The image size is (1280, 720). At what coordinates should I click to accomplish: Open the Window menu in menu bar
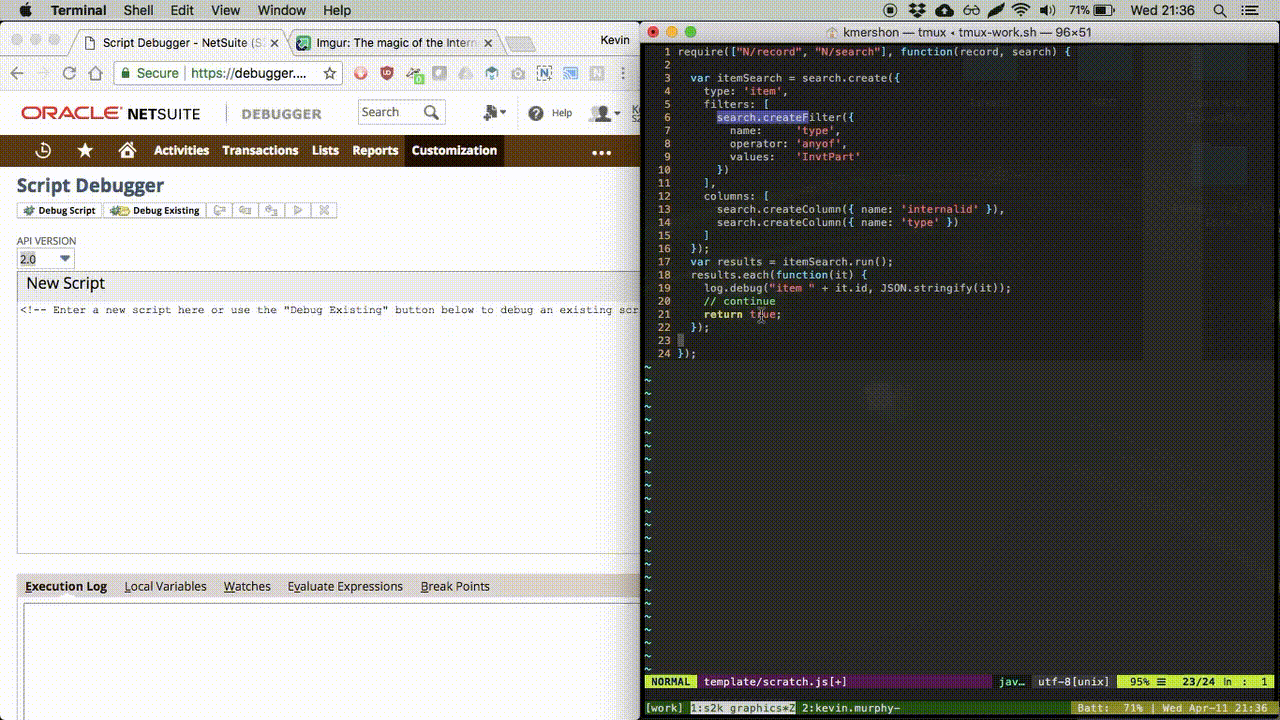[281, 10]
